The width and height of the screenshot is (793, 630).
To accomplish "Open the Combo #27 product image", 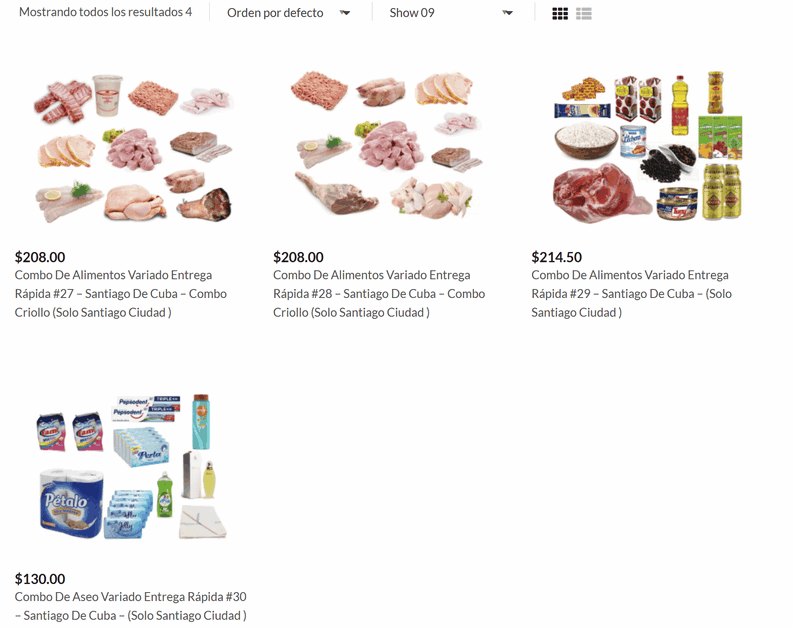I will point(134,147).
